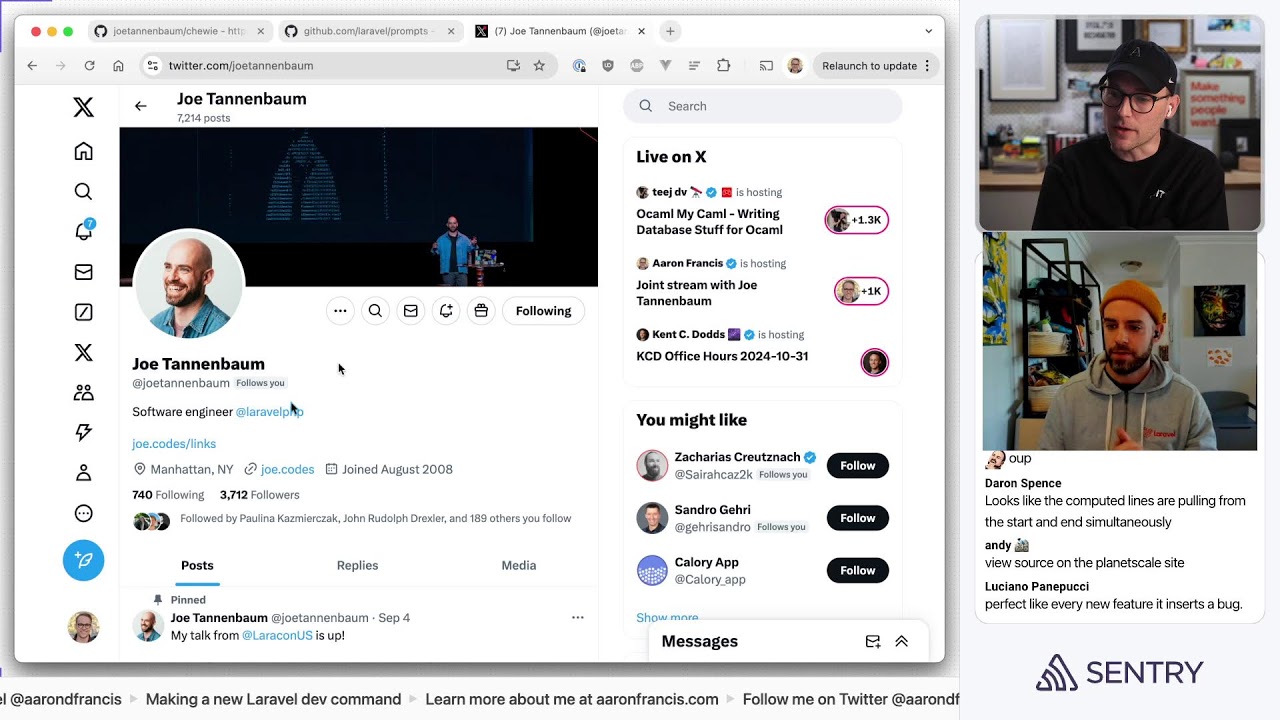Open browser tab list dropdown
Image resolution: width=1280 pixels, height=720 pixels.
coord(929,31)
